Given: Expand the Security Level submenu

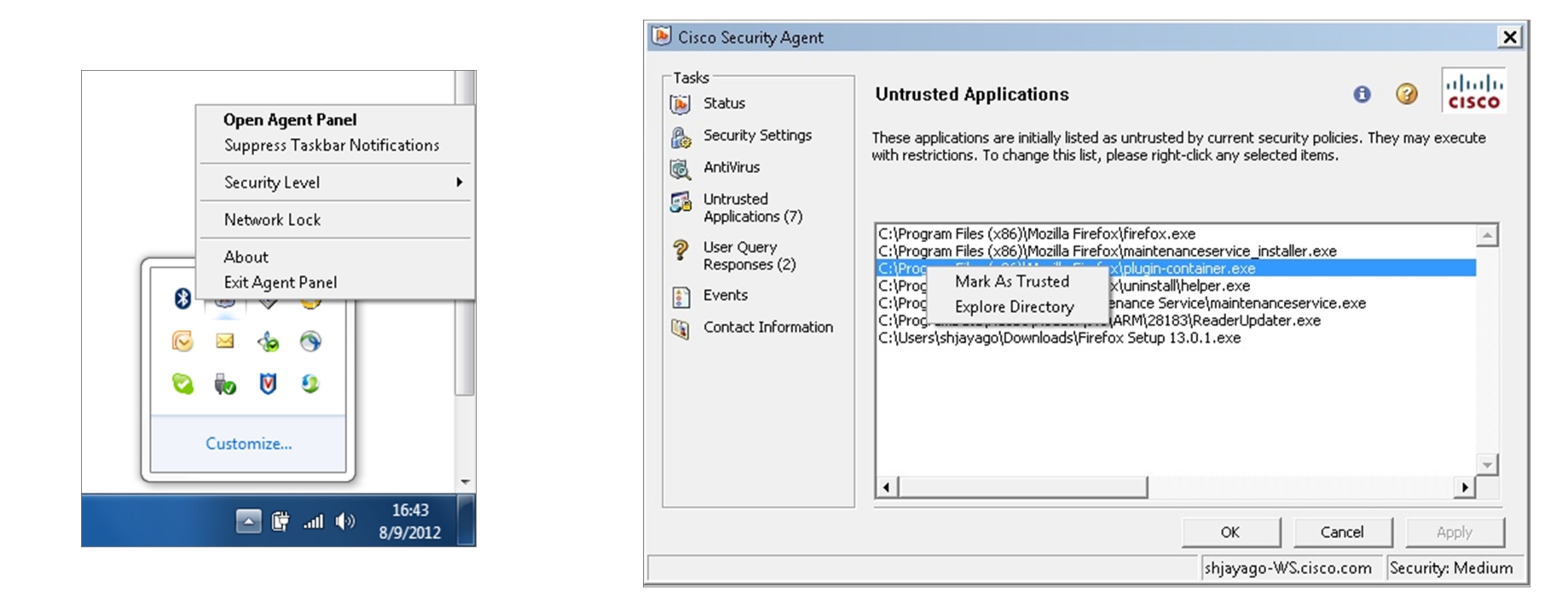Looking at the screenshot, I should pos(335,182).
